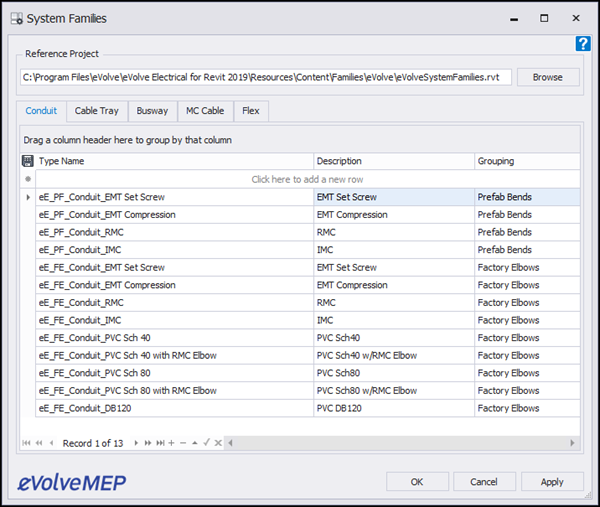Select eE_FE_Conduit_EMT Set Screw cell
600x507 pixels.
[174, 268]
